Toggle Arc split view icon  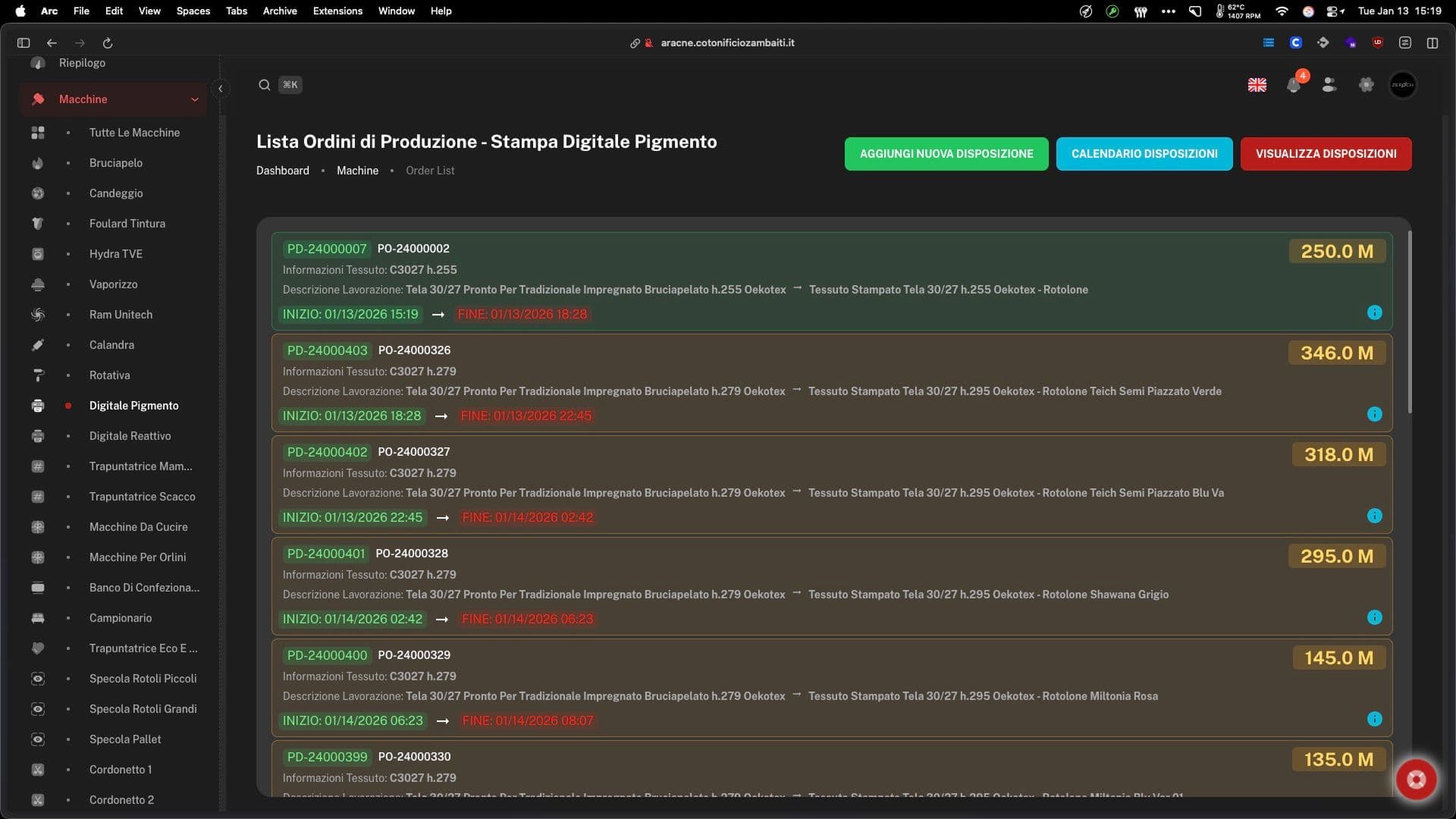1432,43
